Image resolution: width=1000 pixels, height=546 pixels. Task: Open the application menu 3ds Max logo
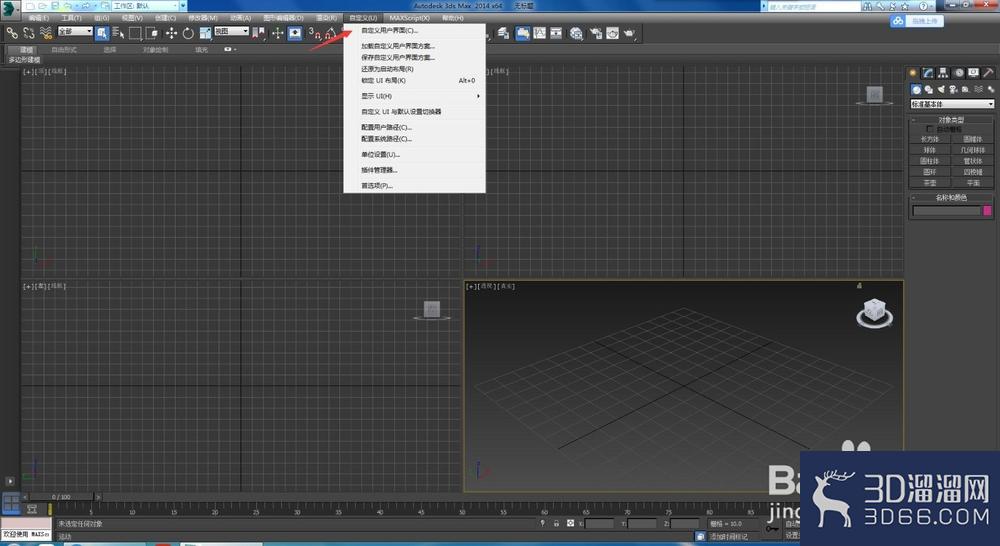click(x=9, y=9)
